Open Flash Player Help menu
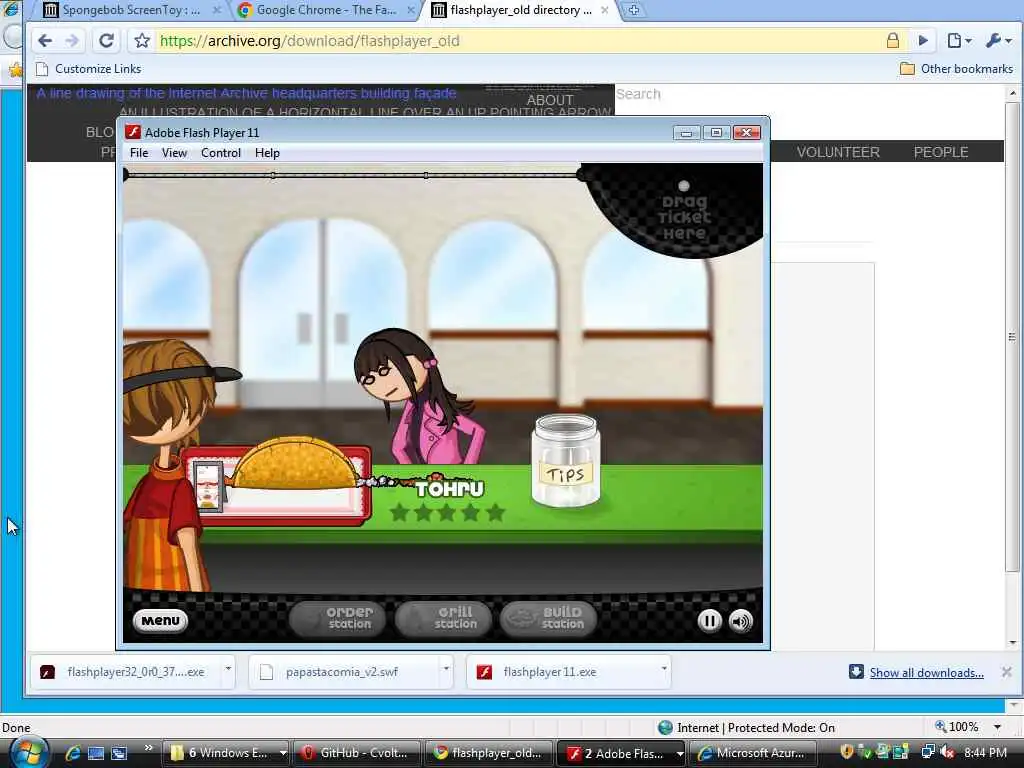 (267, 153)
